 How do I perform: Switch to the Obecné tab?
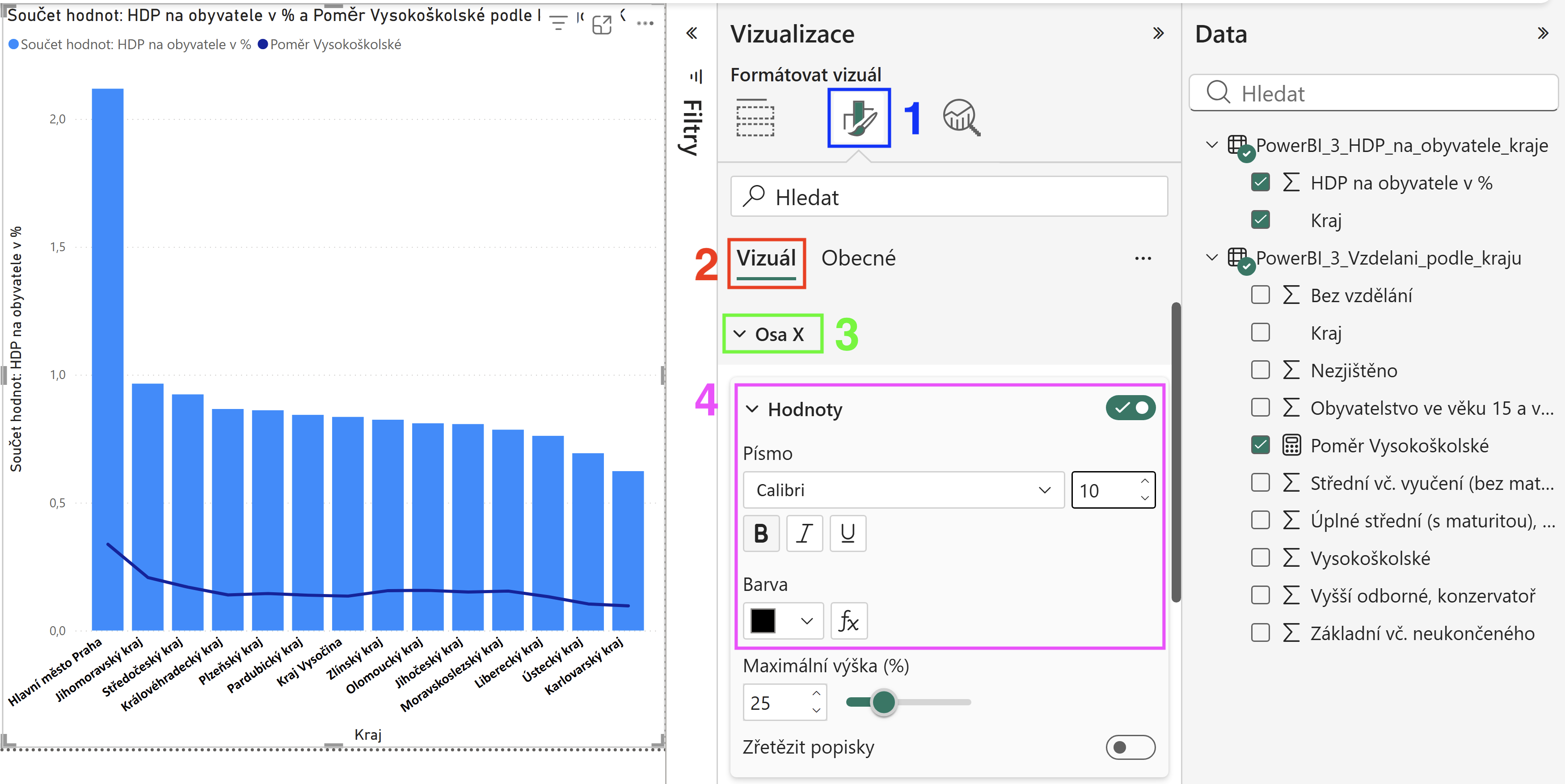click(858, 259)
